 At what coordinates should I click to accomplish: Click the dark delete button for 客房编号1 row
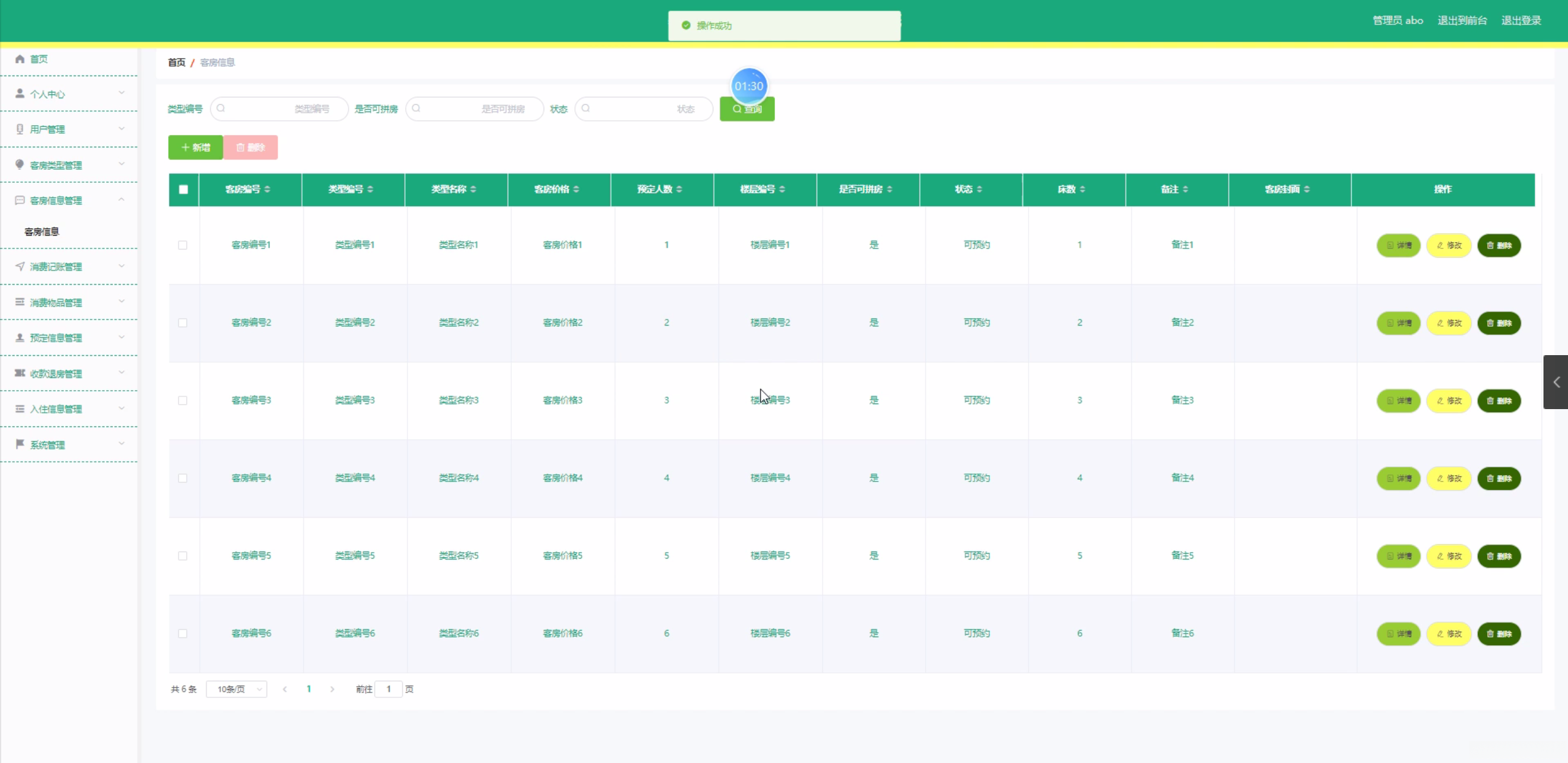pyautogui.click(x=1499, y=245)
